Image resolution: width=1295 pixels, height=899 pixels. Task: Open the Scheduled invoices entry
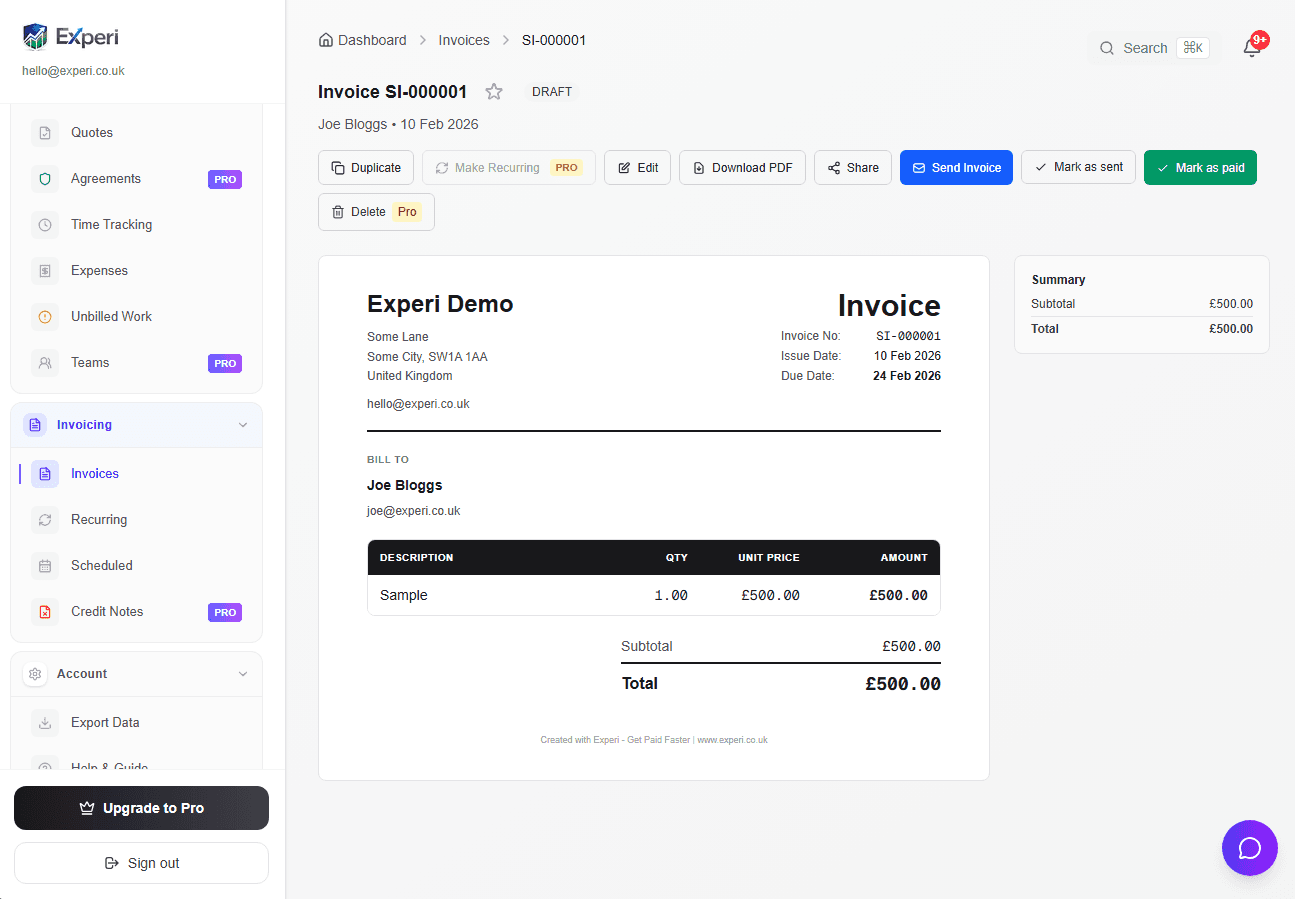pos(102,565)
